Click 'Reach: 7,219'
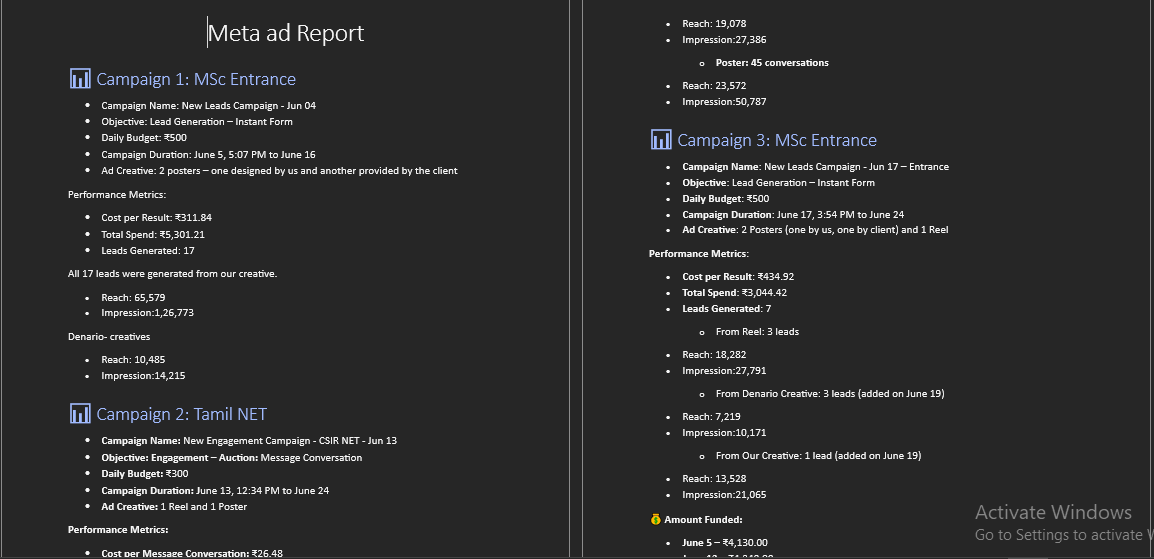 [x=711, y=416]
